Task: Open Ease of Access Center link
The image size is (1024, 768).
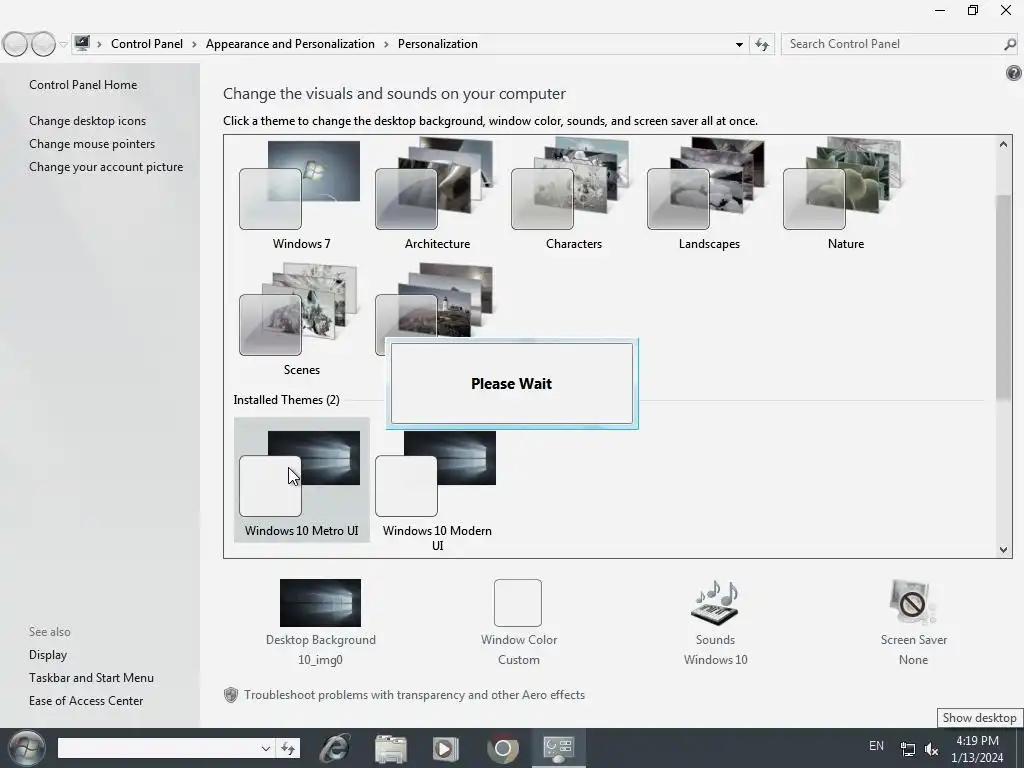Action: [x=86, y=700]
